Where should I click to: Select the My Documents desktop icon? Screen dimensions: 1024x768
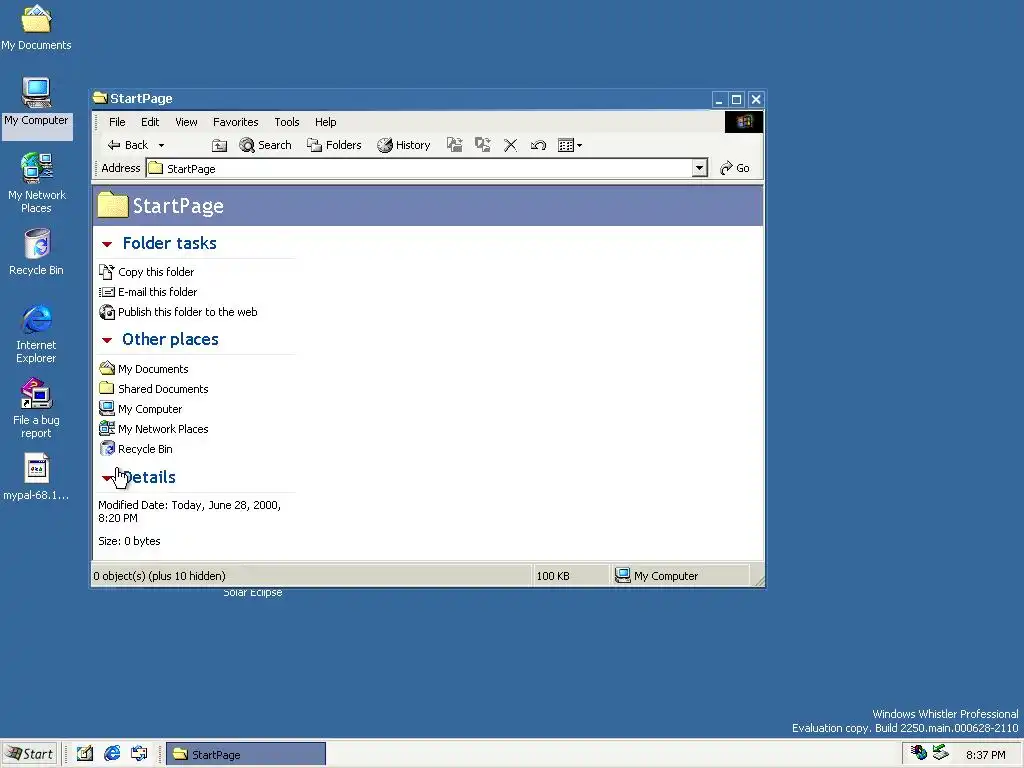coord(36,27)
